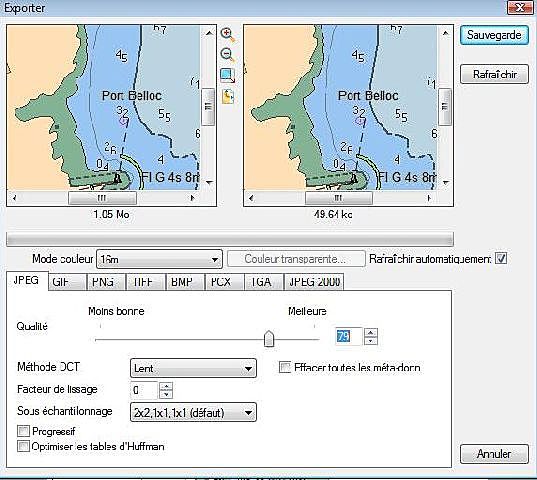Enable Optimiser les tables d'Huffman
Screen dimensions: 537x480
point(23,446)
